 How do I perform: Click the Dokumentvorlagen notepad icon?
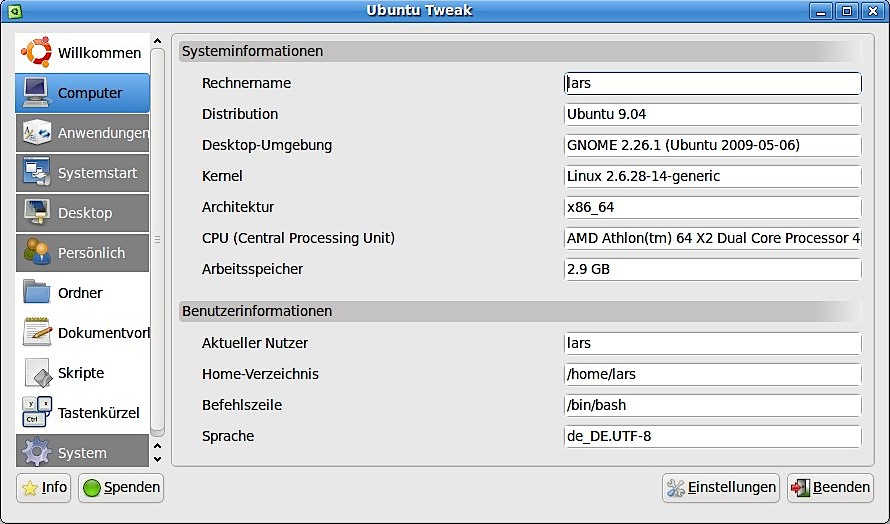tap(36, 333)
